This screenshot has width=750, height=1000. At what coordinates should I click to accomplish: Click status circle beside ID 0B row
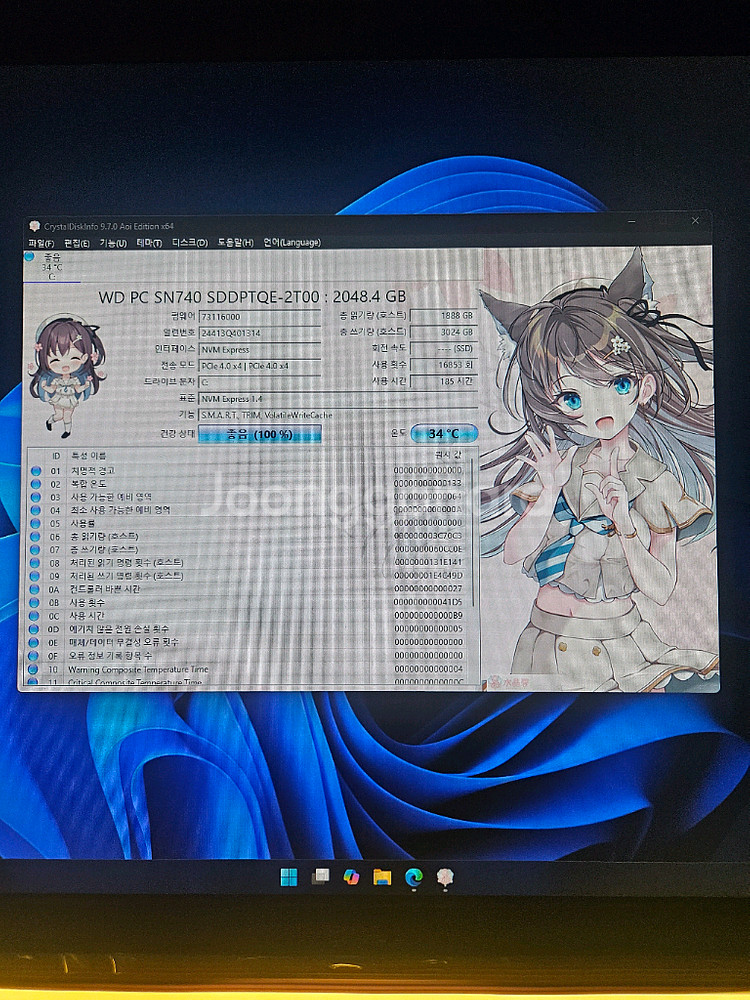click(34, 603)
